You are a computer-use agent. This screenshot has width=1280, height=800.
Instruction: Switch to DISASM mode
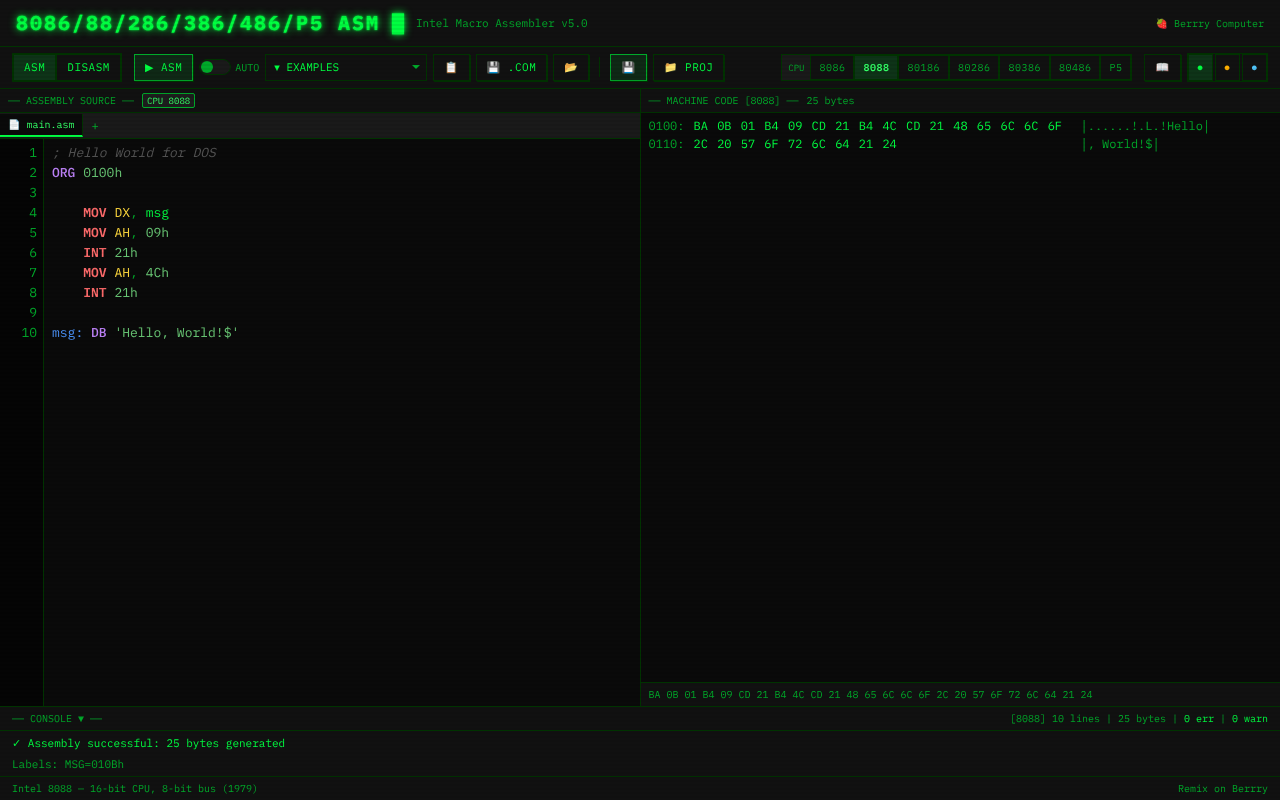pyautogui.click(x=88, y=68)
